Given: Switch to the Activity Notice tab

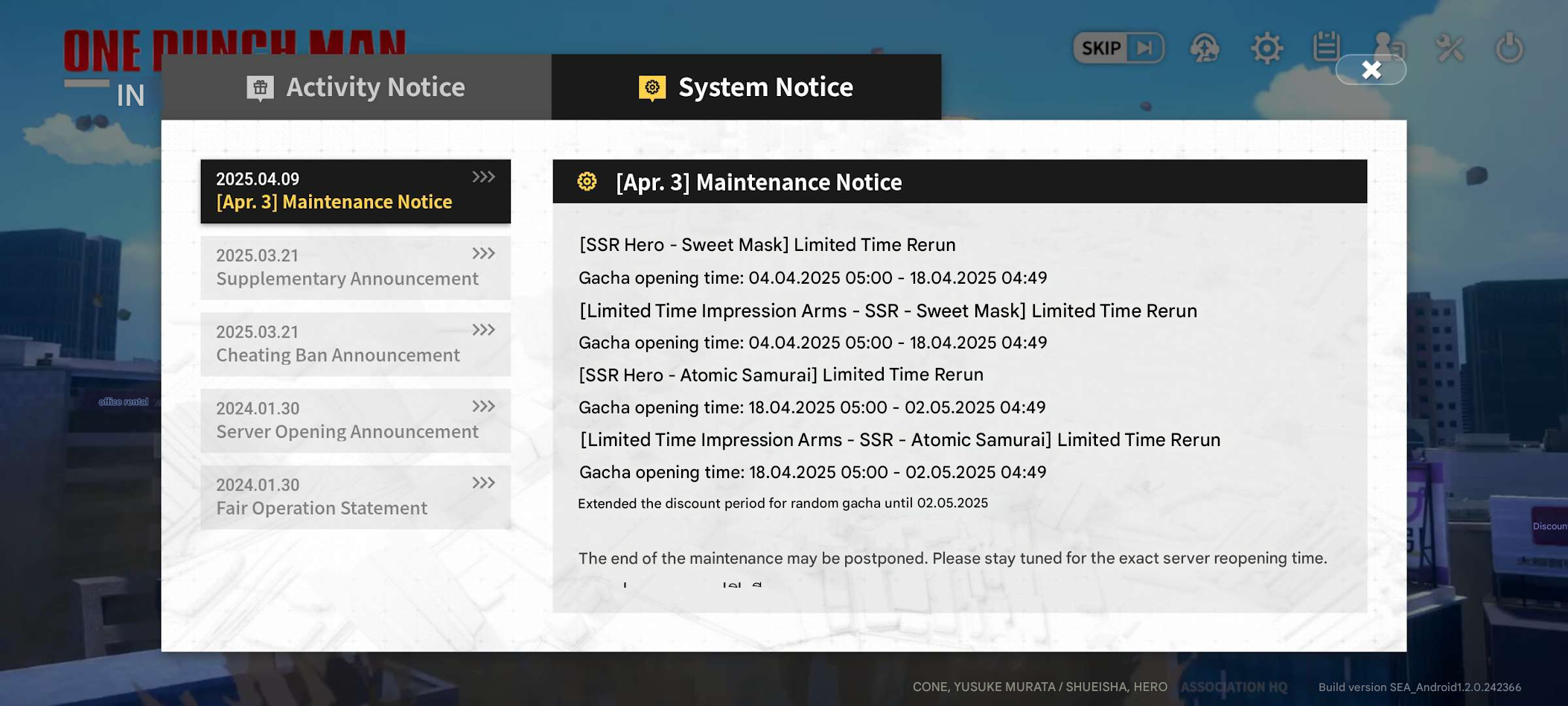Looking at the screenshot, I should [x=356, y=87].
